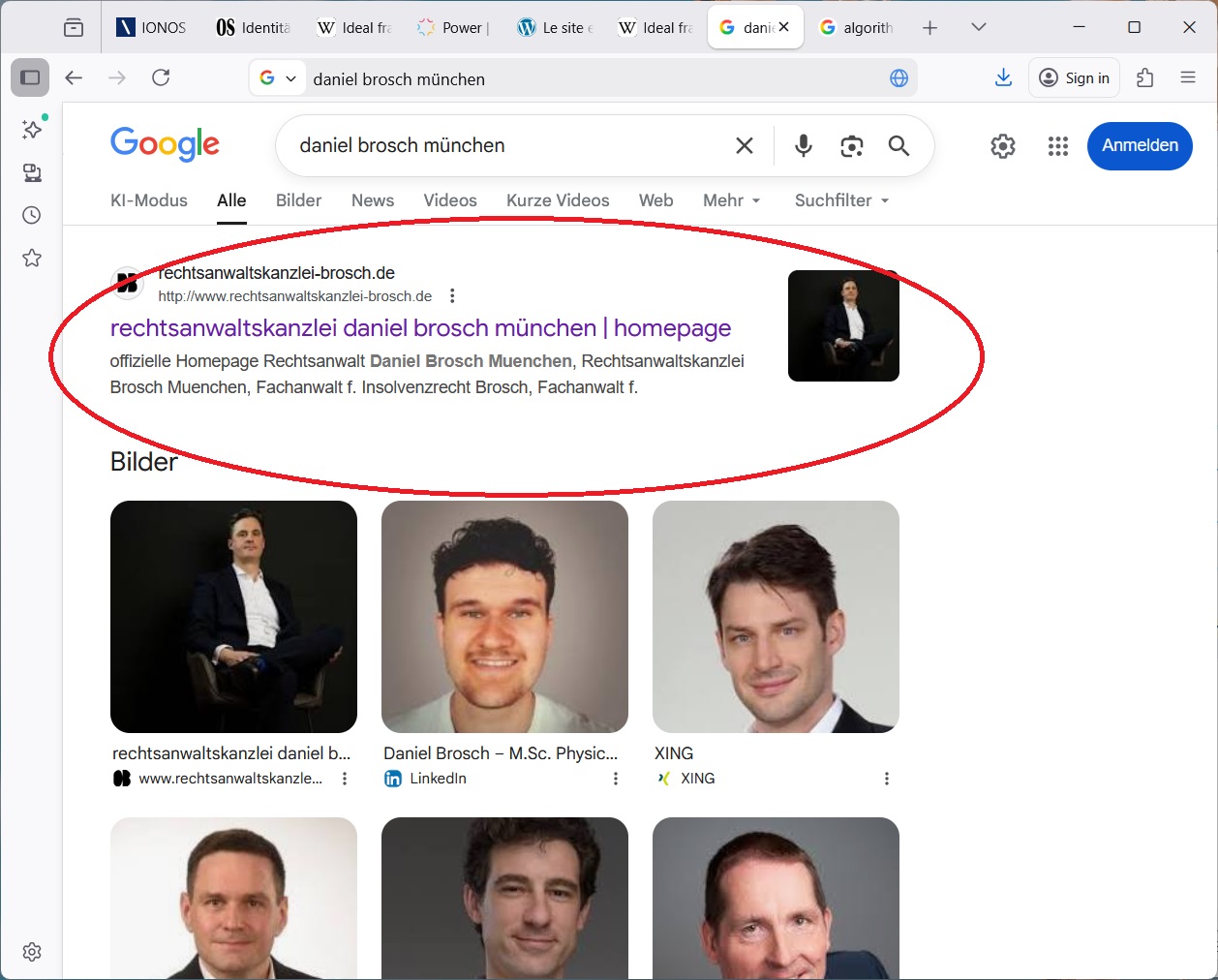Open Google Lens image search
The image size is (1218, 980).
pyautogui.click(x=851, y=145)
